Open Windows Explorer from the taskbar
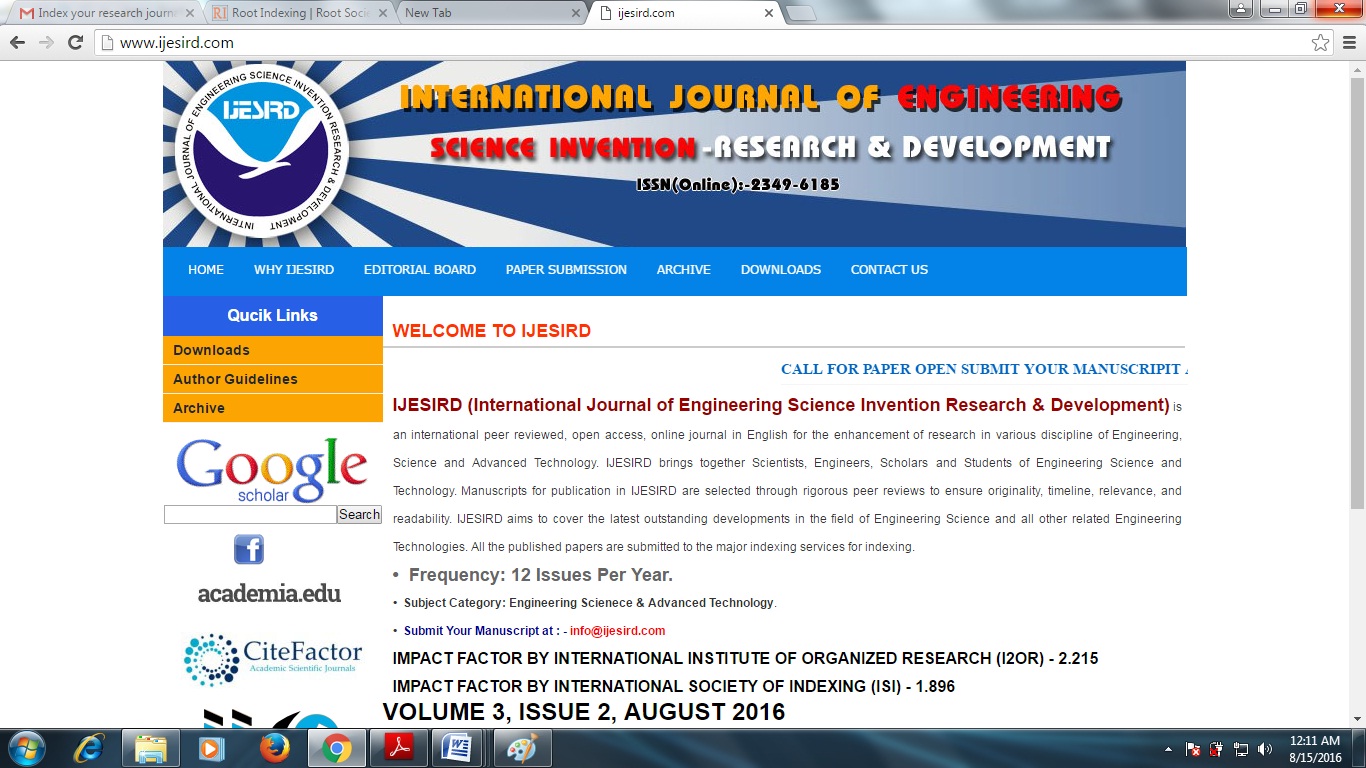The height and width of the screenshot is (768, 1366). 151,748
